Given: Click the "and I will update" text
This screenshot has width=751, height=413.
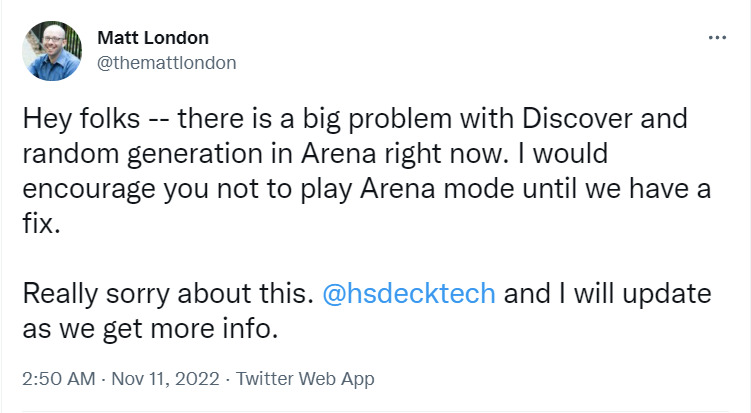Looking at the screenshot, I should coord(605,295).
